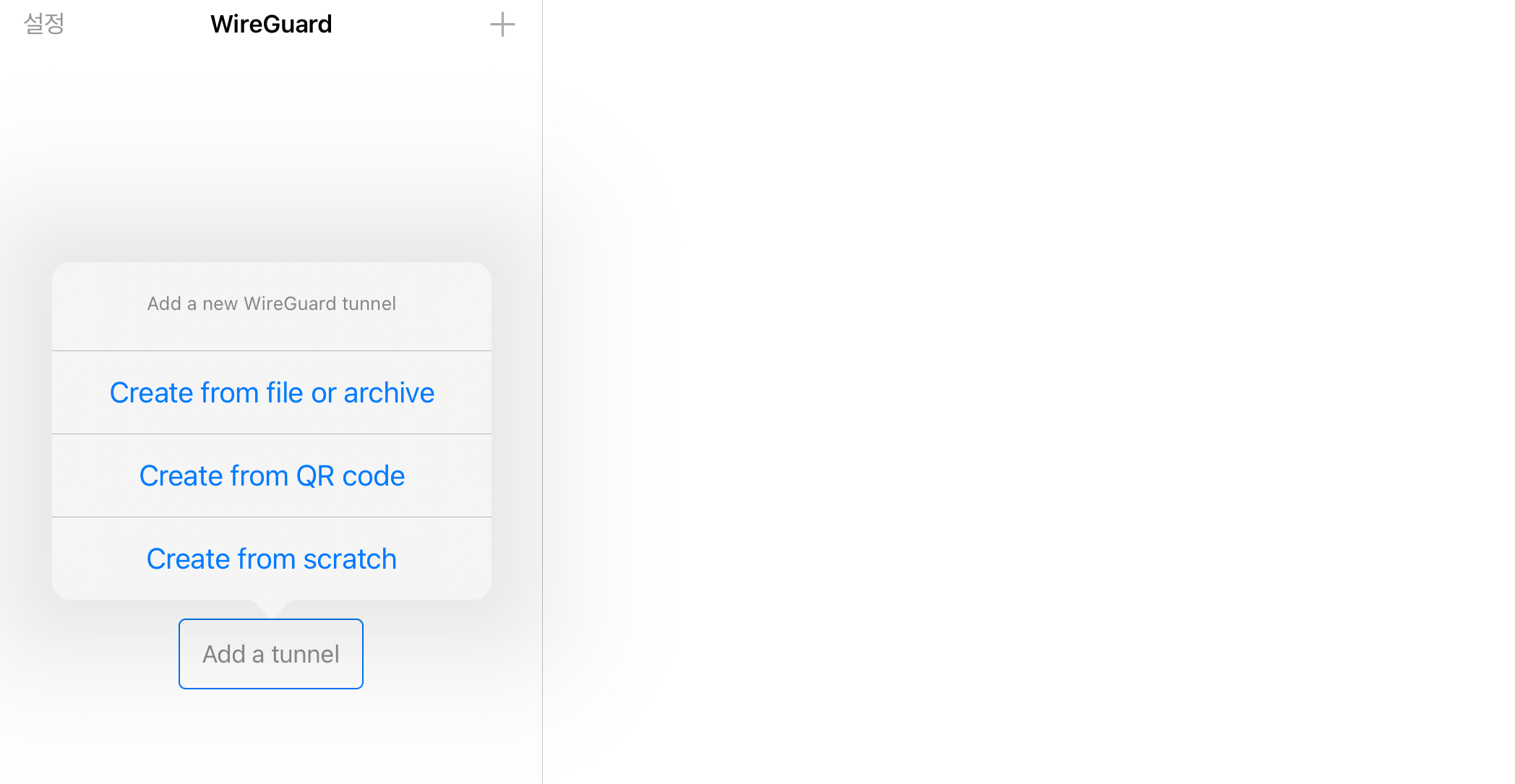The height and width of the screenshot is (784, 1515).
Task: Click the popover arrow above Add a tunnel
Action: tap(271, 608)
